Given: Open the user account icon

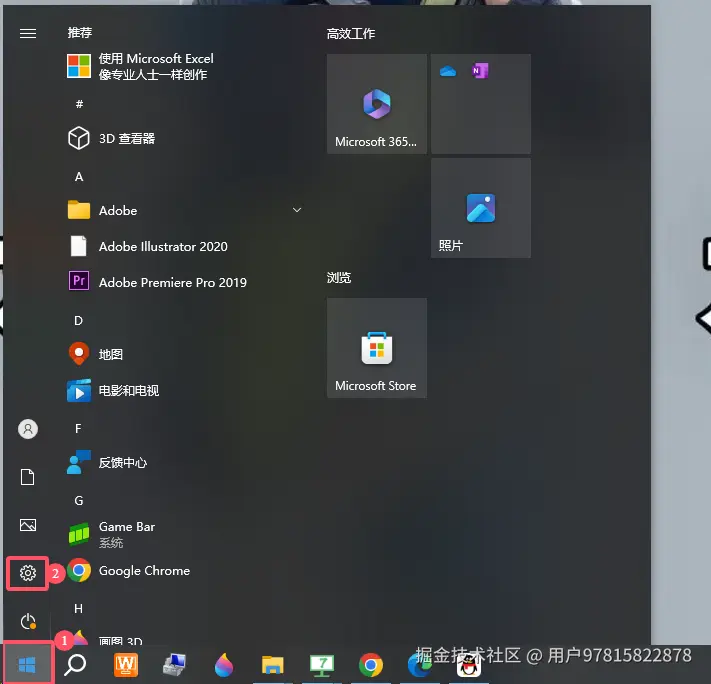Looking at the screenshot, I should tap(28, 429).
